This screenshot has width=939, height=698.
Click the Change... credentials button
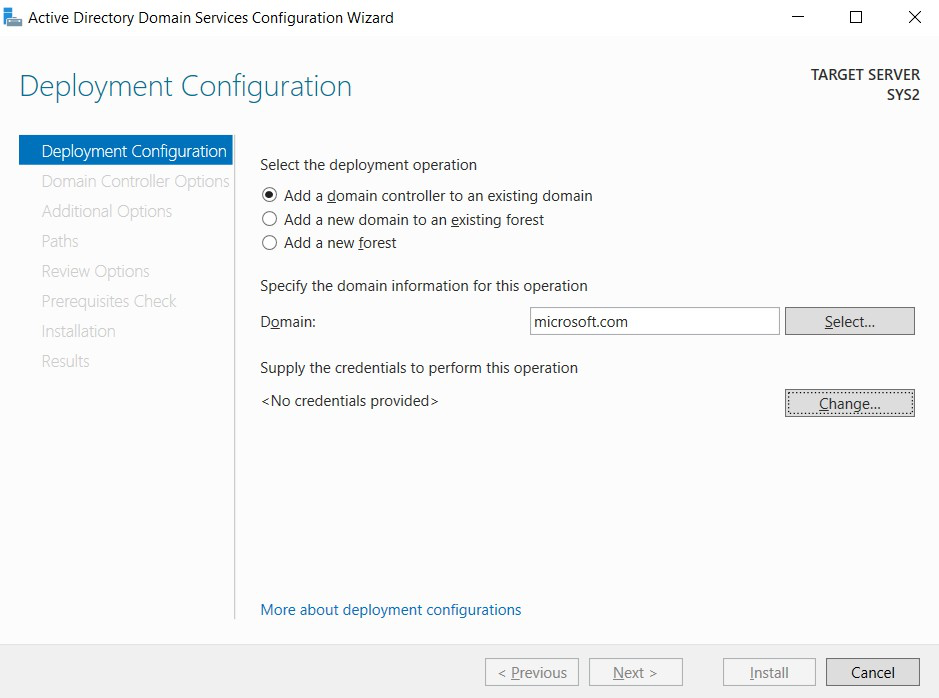click(x=849, y=403)
